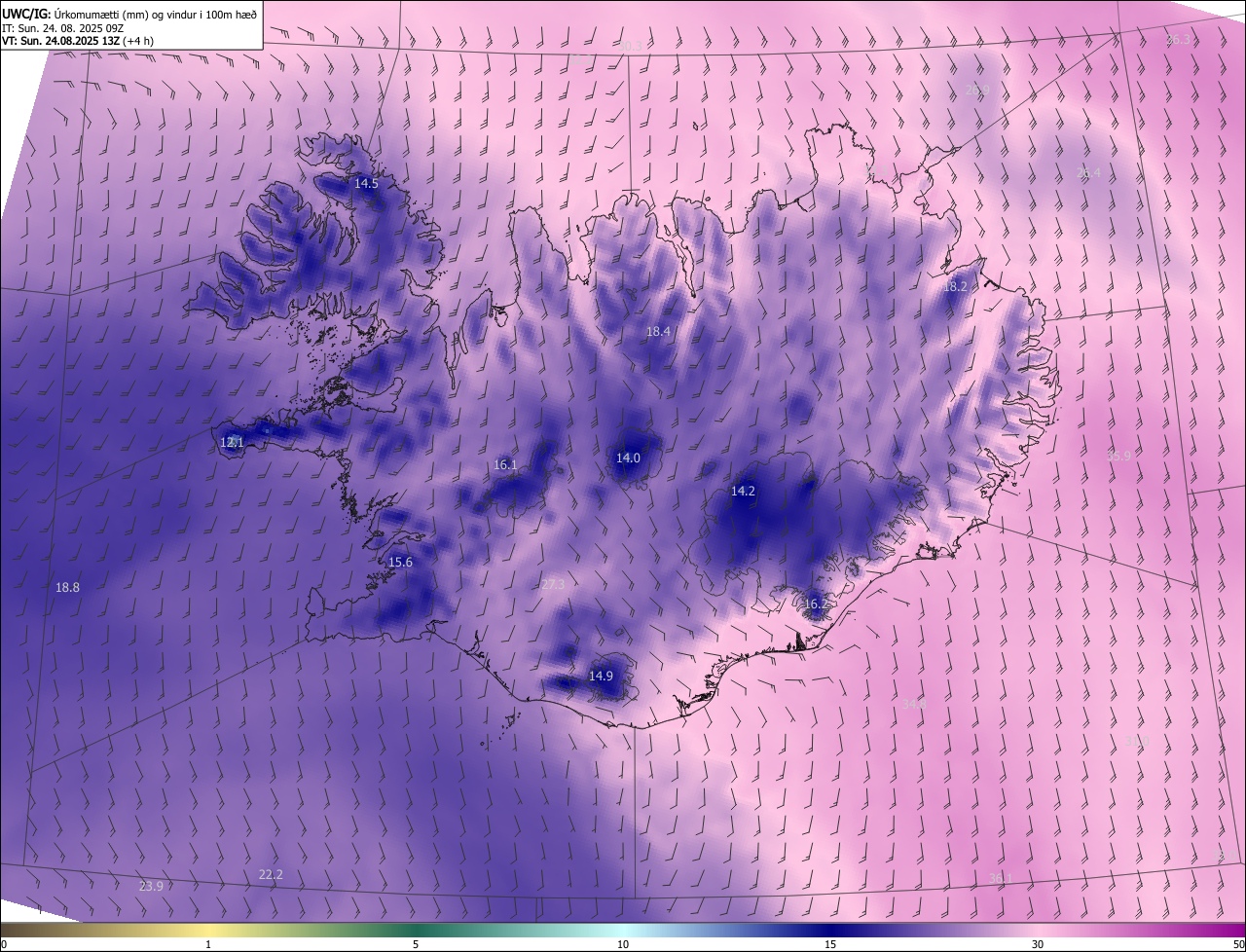Click the colour scale label 10
The height and width of the screenshot is (952, 1246).
click(x=623, y=944)
